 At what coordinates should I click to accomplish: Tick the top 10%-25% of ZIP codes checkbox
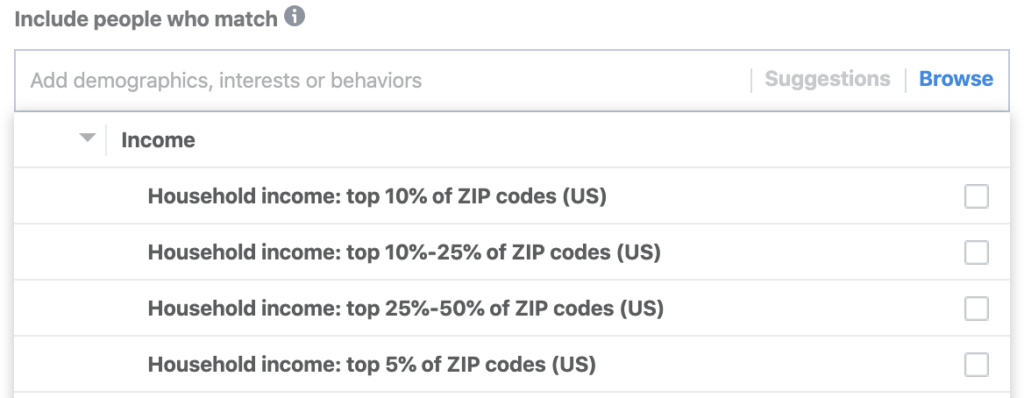tap(976, 252)
